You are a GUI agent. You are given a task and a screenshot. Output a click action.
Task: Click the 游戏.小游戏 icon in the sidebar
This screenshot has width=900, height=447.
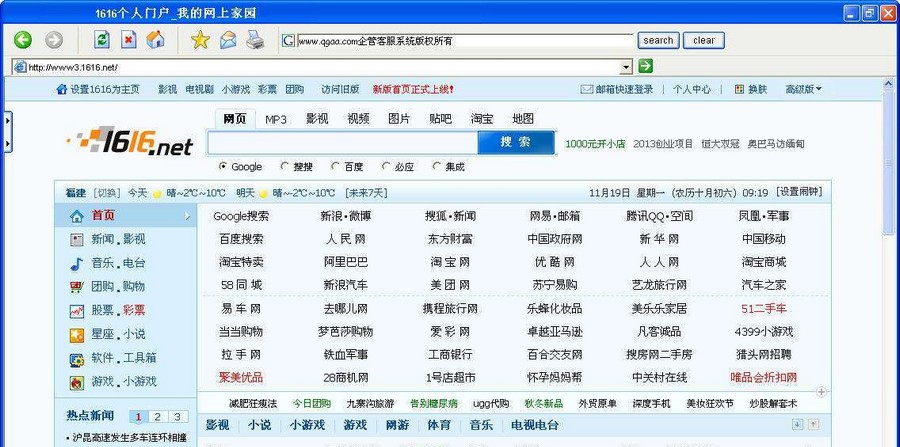pos(76,382)
